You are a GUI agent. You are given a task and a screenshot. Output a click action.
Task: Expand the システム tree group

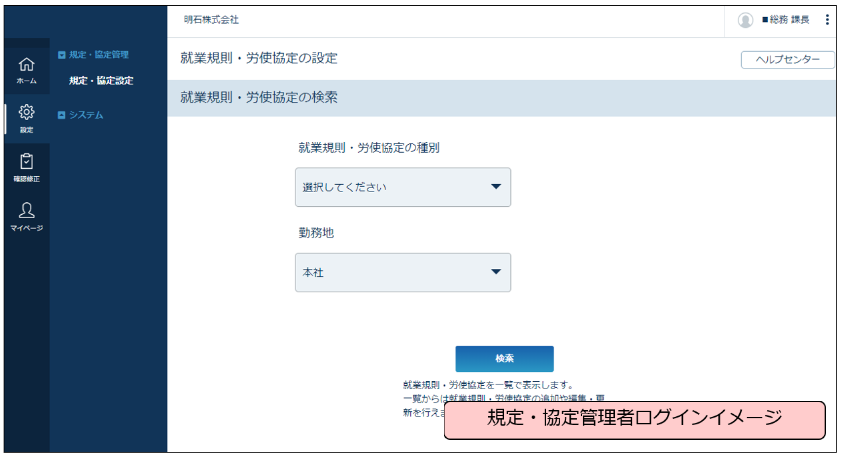(x=61, y=115)
